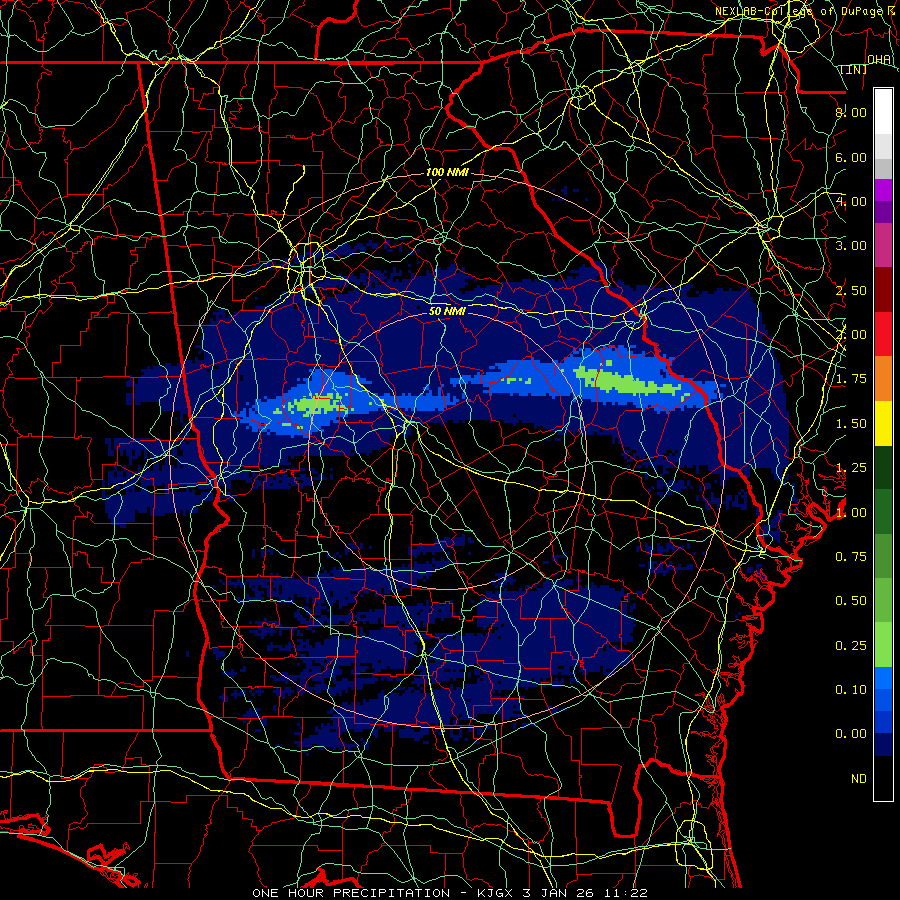Image resolution: width=900 pixels, height=900 pixels.
Task: Click the black ND legend swatch
Action: pos(883,778)
